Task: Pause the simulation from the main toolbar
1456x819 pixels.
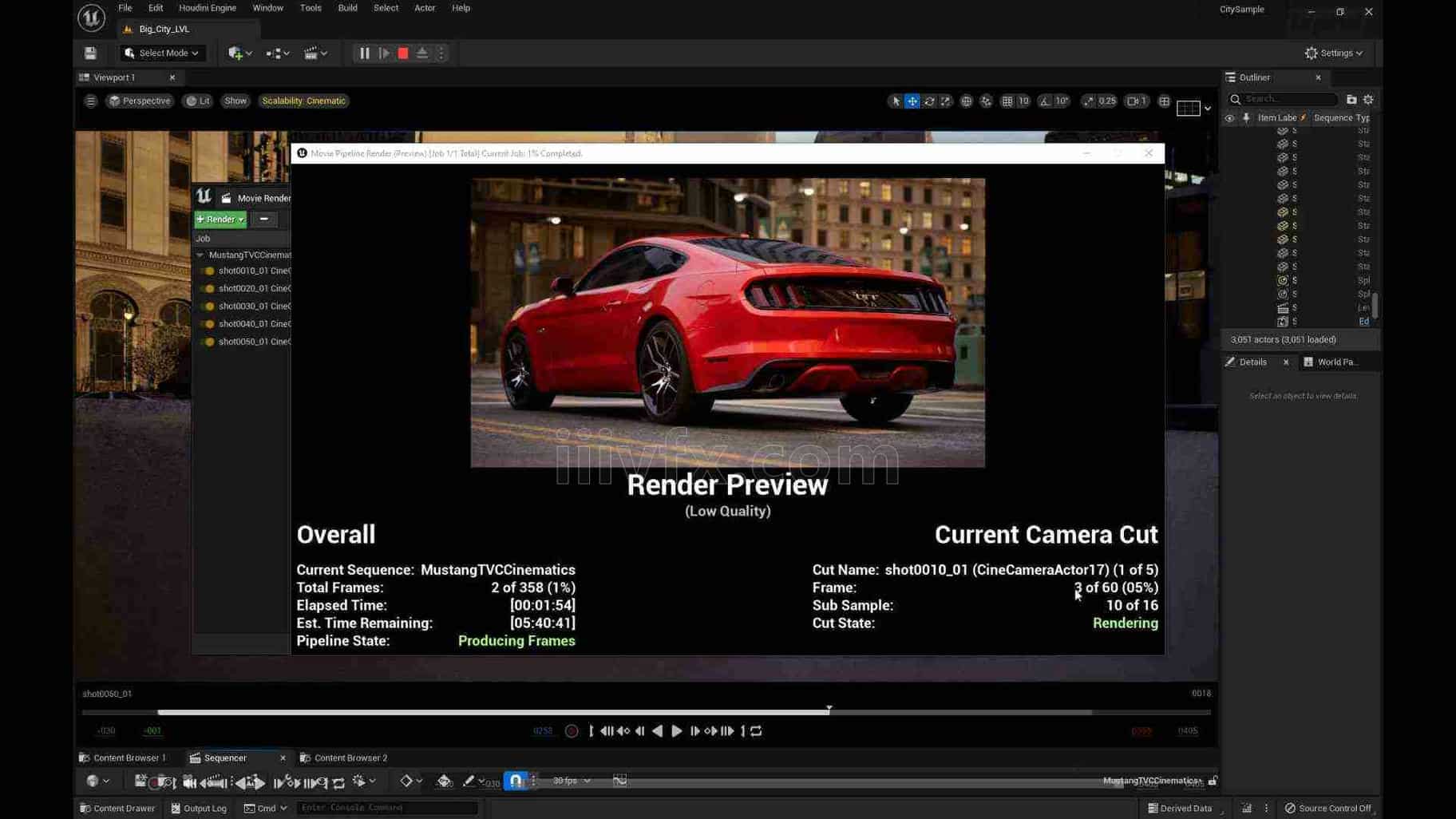Action: coord(365,53)
